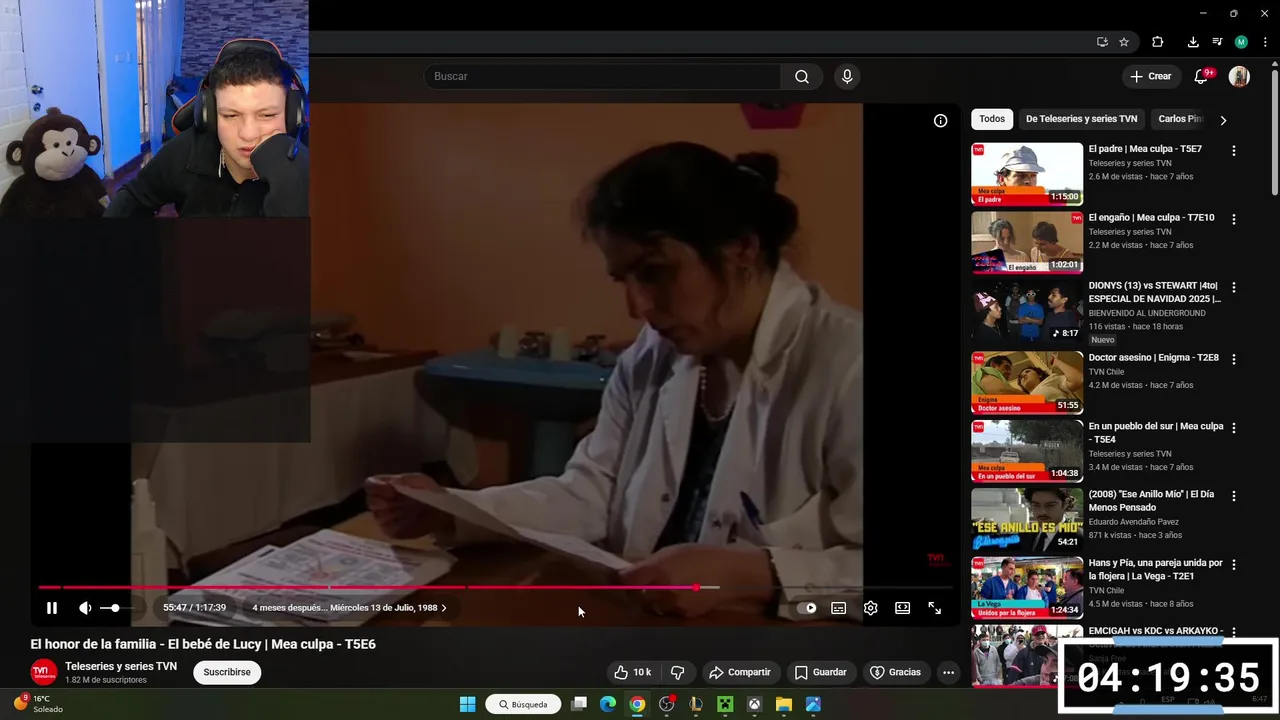Save video with Guardar button
This screenshot has width=1280, height=720.
click(820, 672)
